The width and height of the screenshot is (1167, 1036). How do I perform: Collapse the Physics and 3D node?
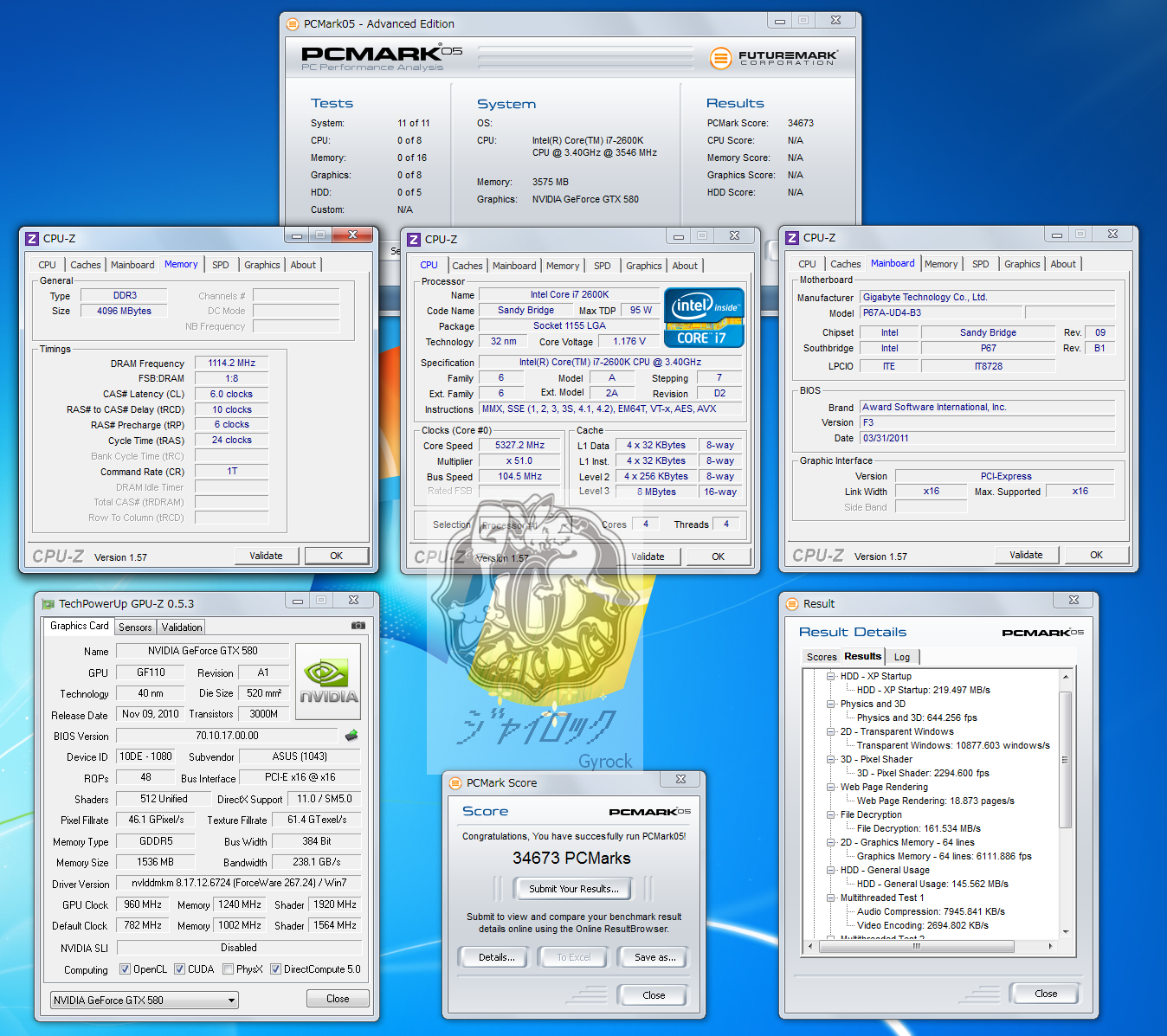tap(830, 704)
